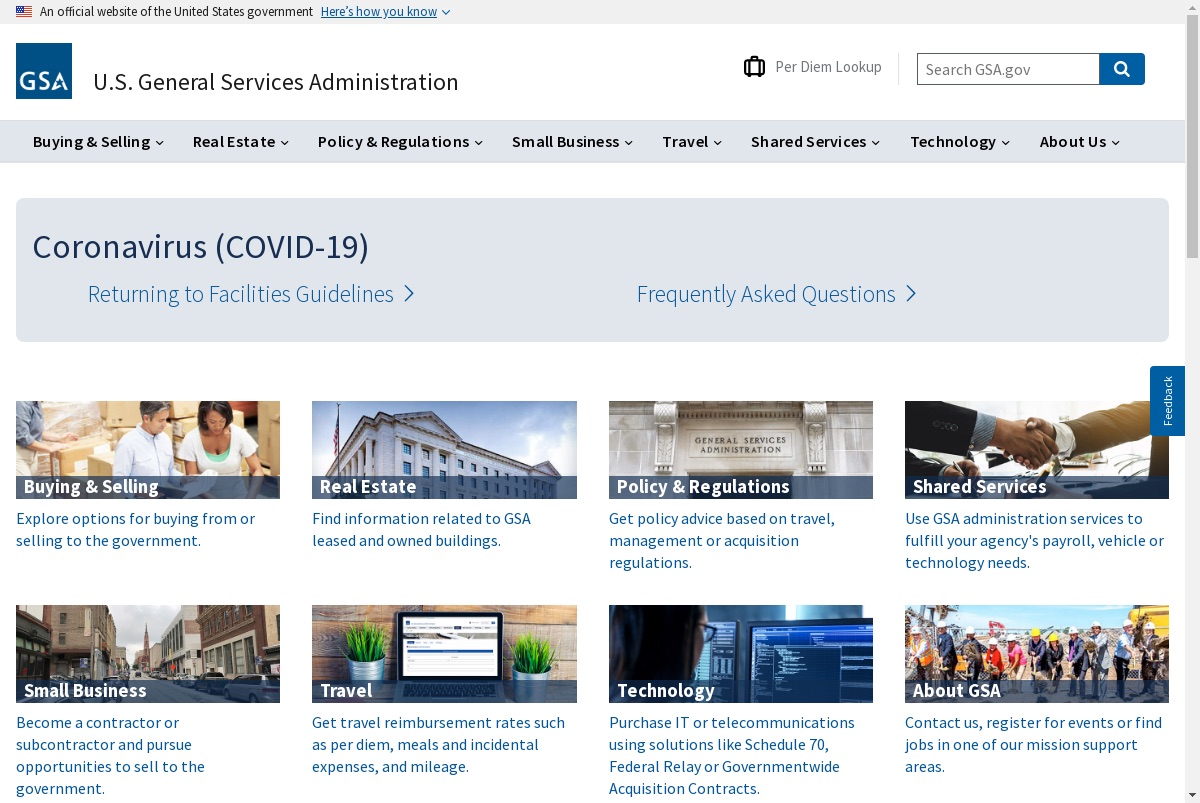Click "Get travel reimbursement rates" description
This screenshot has height=803, width=1200.
(x=439, y=744)
